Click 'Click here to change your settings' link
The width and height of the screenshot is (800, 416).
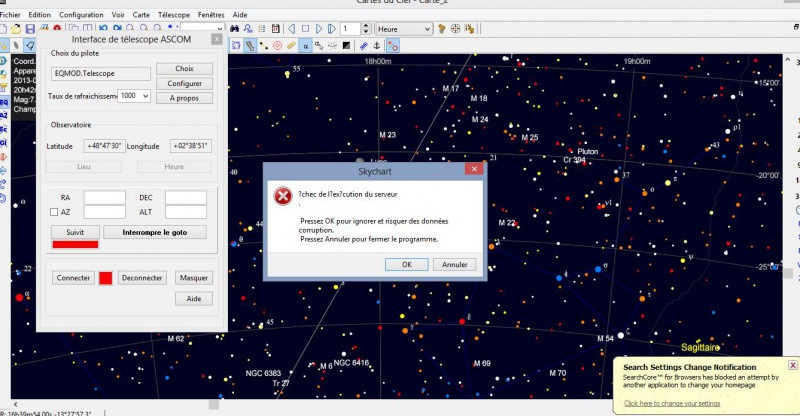[x=672, y=403]
